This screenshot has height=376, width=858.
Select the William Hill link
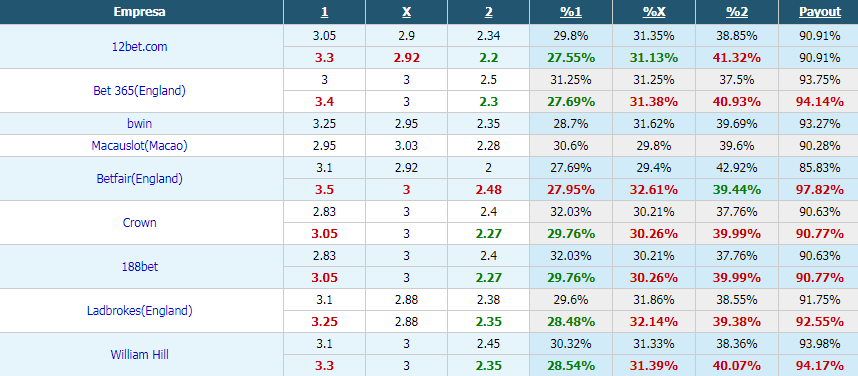coord(140,355)
